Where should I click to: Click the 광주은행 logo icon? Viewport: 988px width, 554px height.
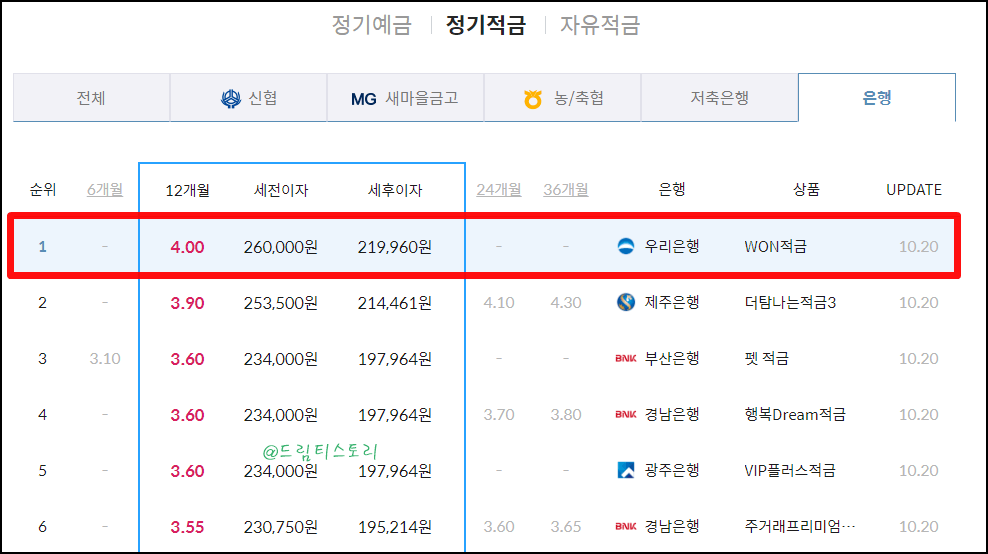tap(626, 470)
